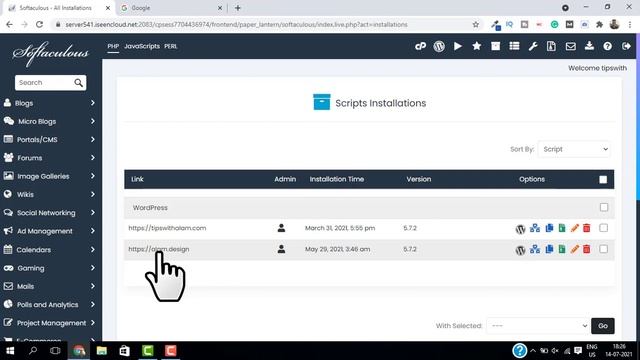
Task: Open cPanel icon in Softaculous top bar
Action: (420, 46)
